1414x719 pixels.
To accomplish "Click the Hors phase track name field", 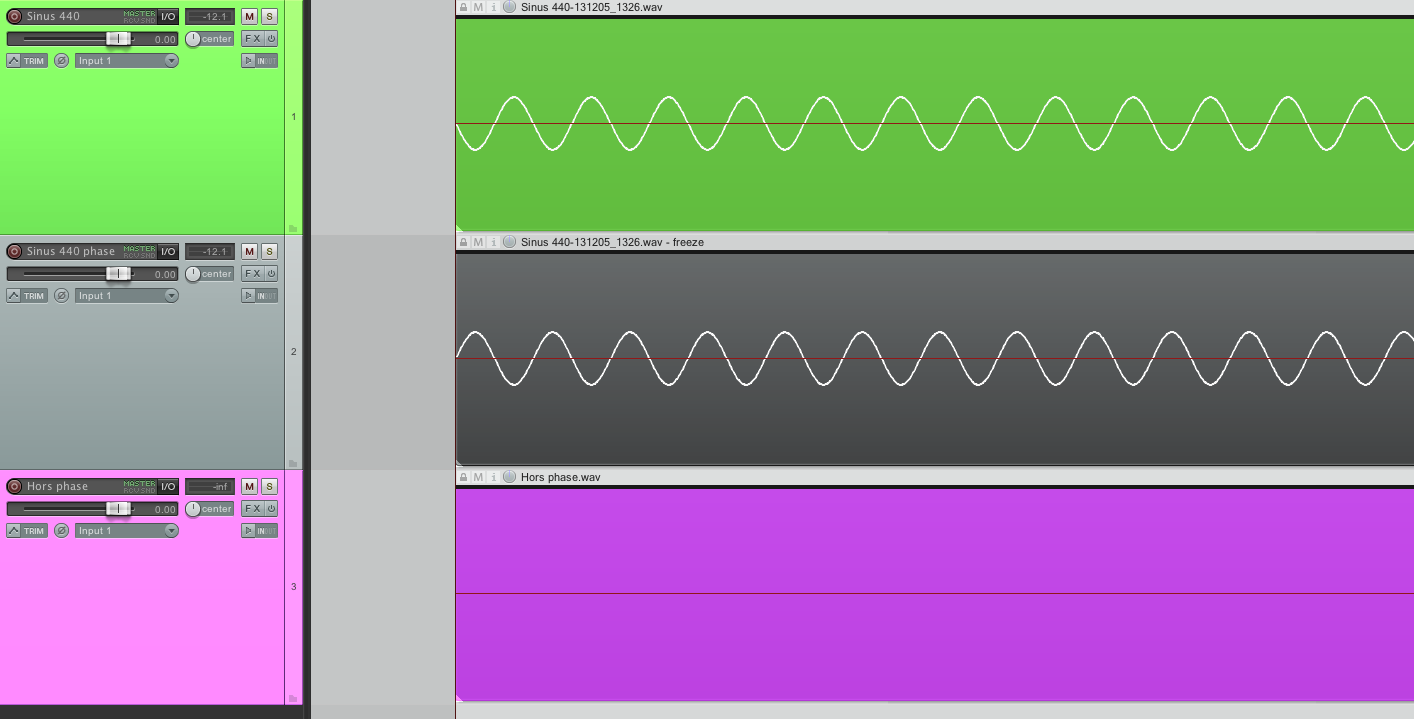I will pyautogui.click(x=72, y=486).
